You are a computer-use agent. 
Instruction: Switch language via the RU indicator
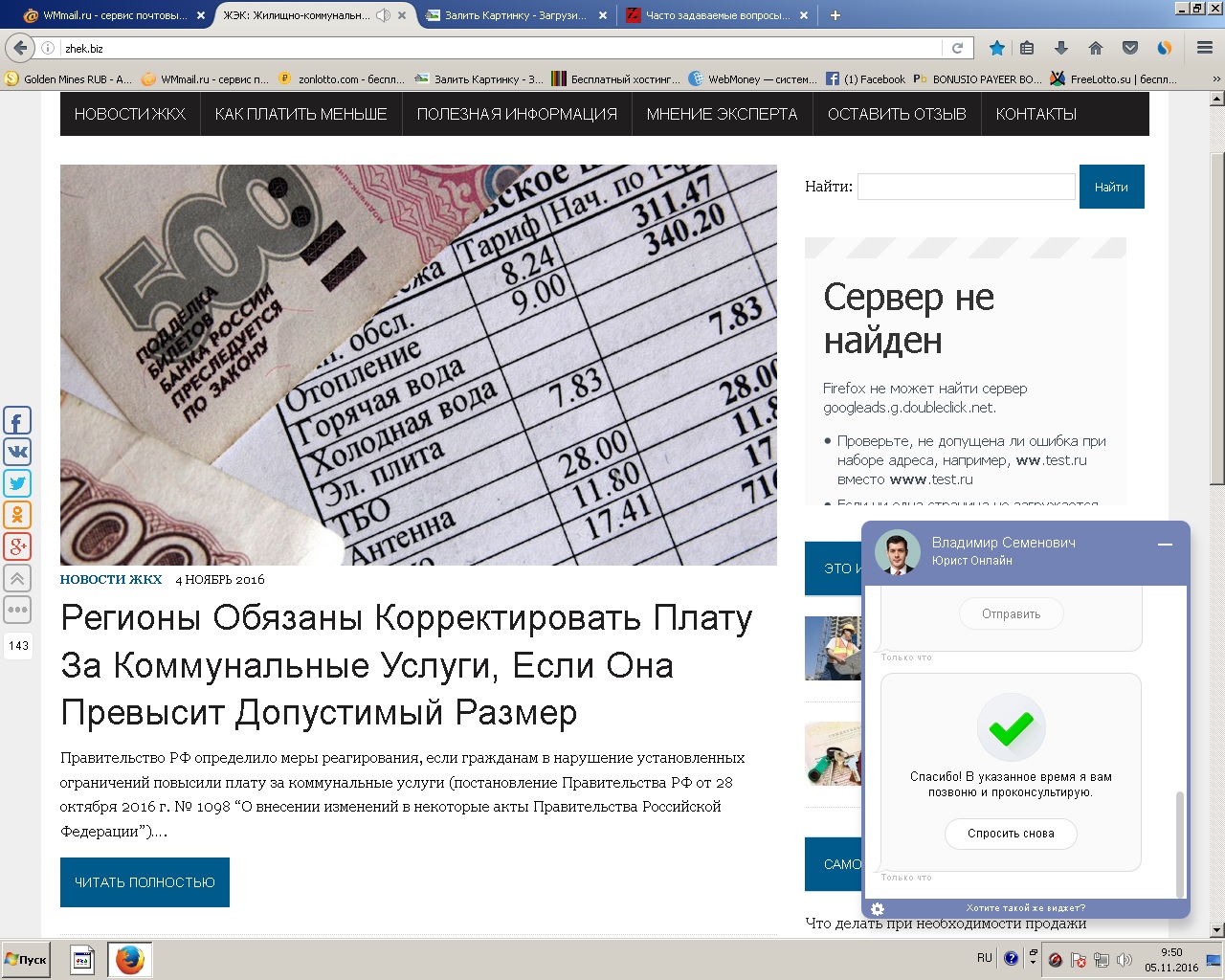(x=985, y=958)
